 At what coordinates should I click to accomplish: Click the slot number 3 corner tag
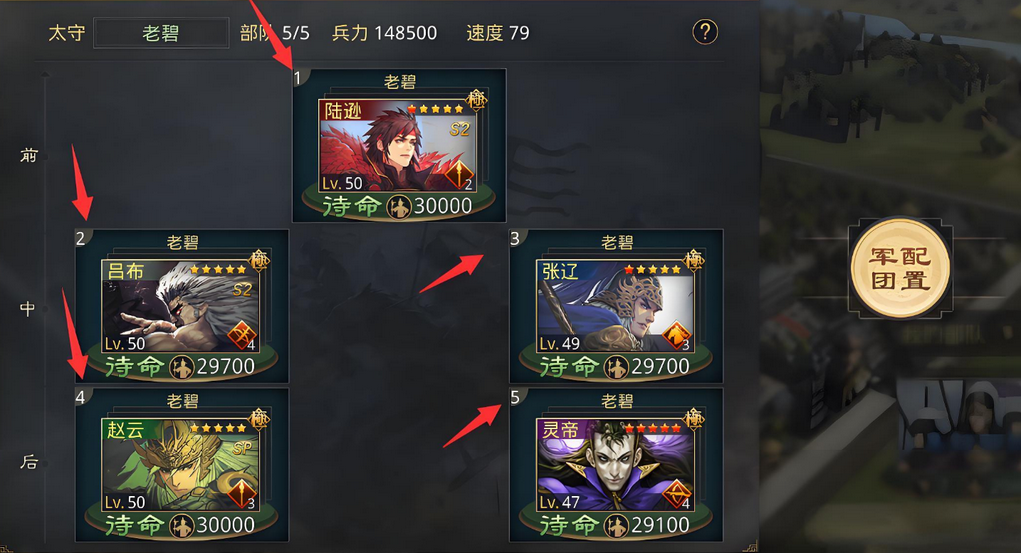[x=516, y=238]
